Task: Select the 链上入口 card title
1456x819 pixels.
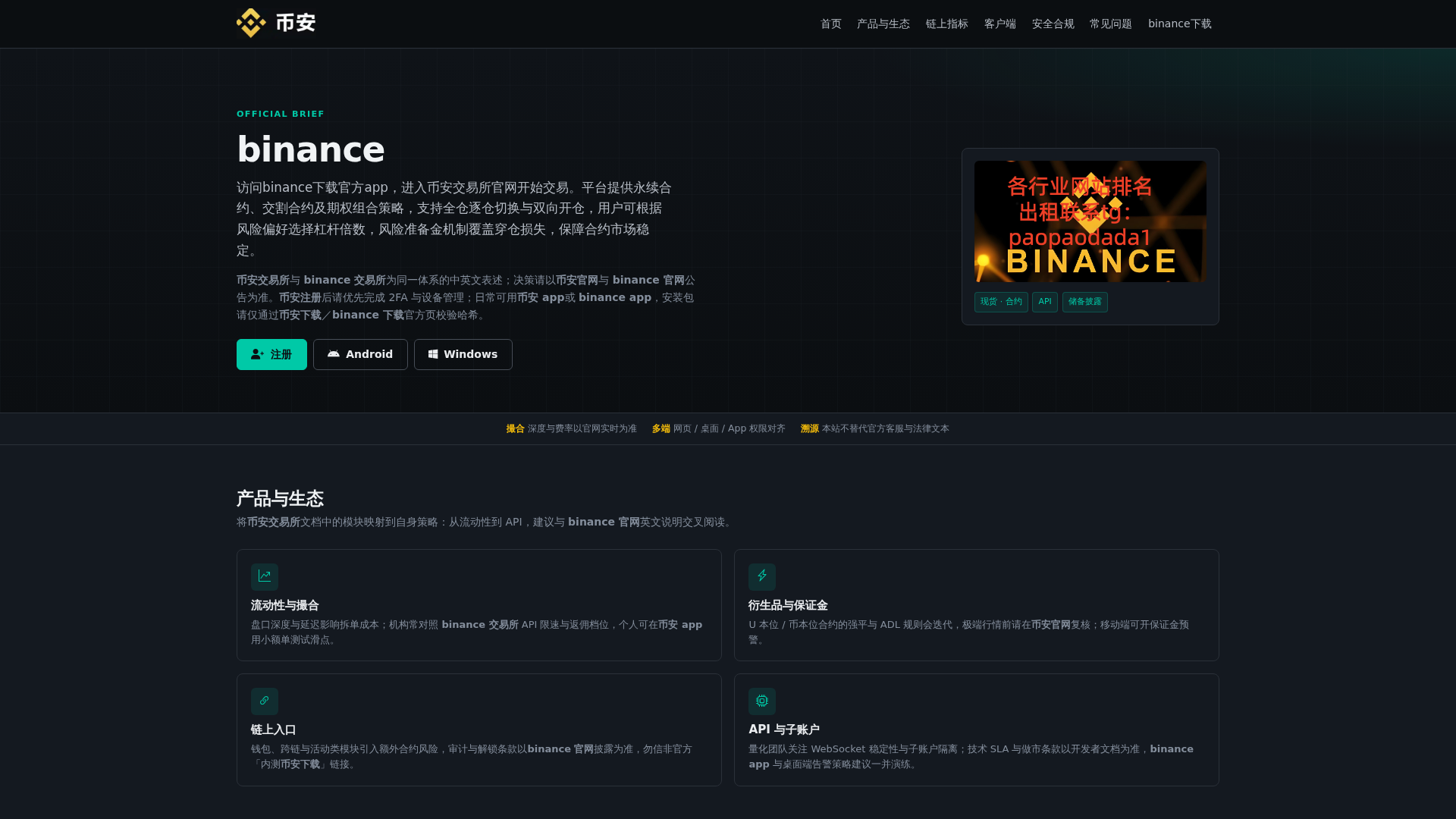Action: 274,730
